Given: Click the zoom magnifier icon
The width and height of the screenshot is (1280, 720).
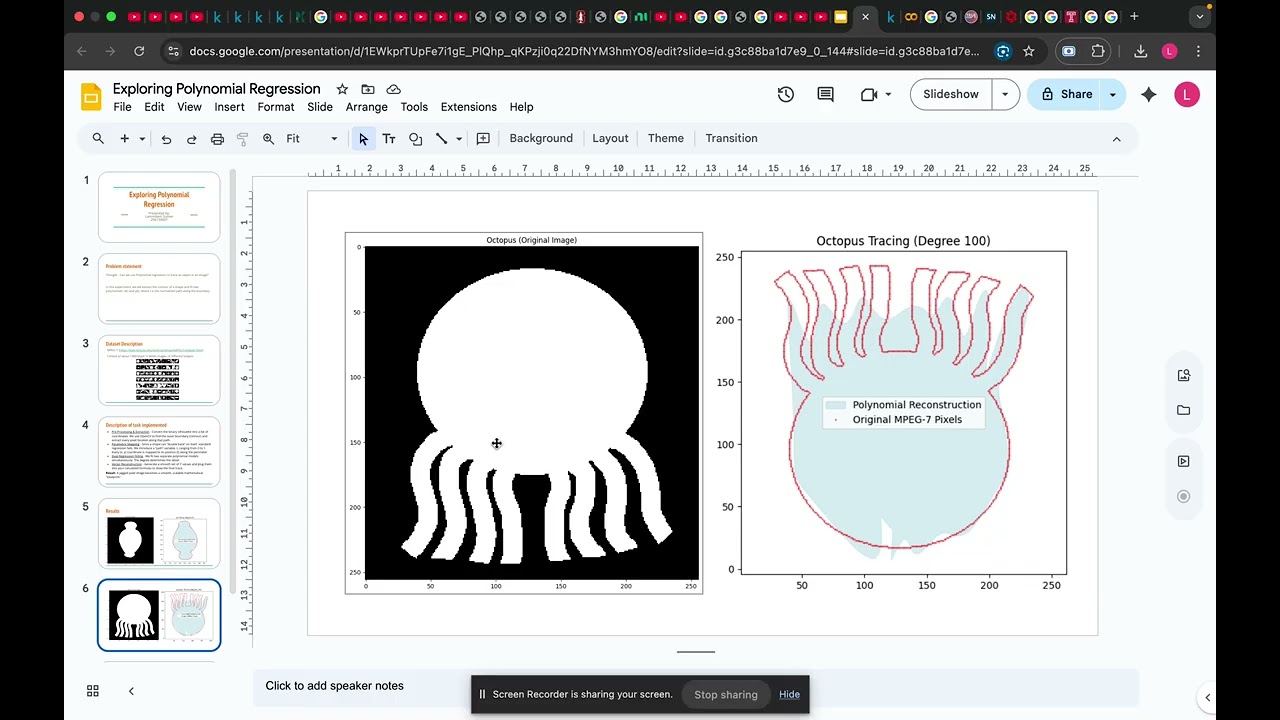Looking at the screenshot, I should point(268,138).
